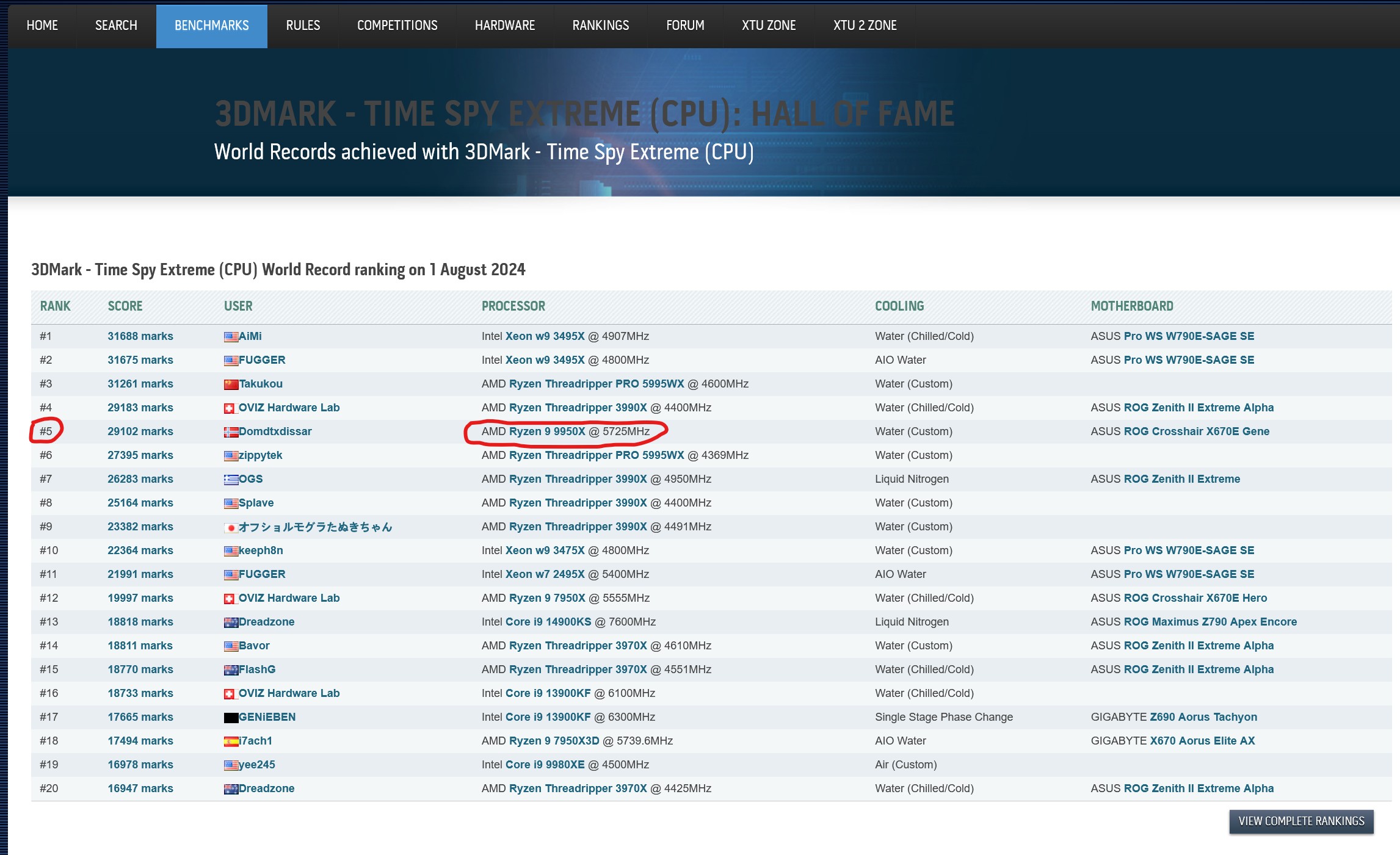This screenshot has height=855, width=1400.
Task: Select COMPETITIONS in the top navigation
Action: click(397, 26)
